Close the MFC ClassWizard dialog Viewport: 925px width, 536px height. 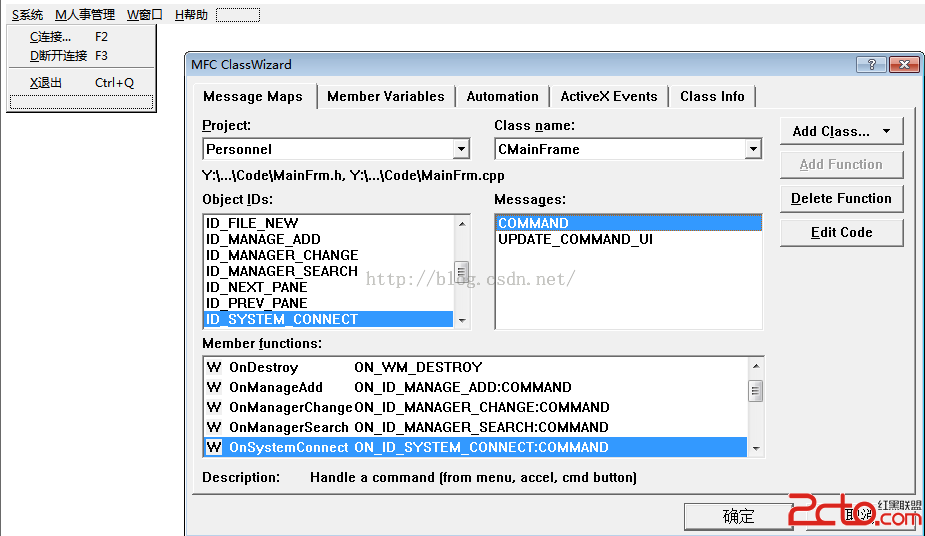tap(904, 64)
